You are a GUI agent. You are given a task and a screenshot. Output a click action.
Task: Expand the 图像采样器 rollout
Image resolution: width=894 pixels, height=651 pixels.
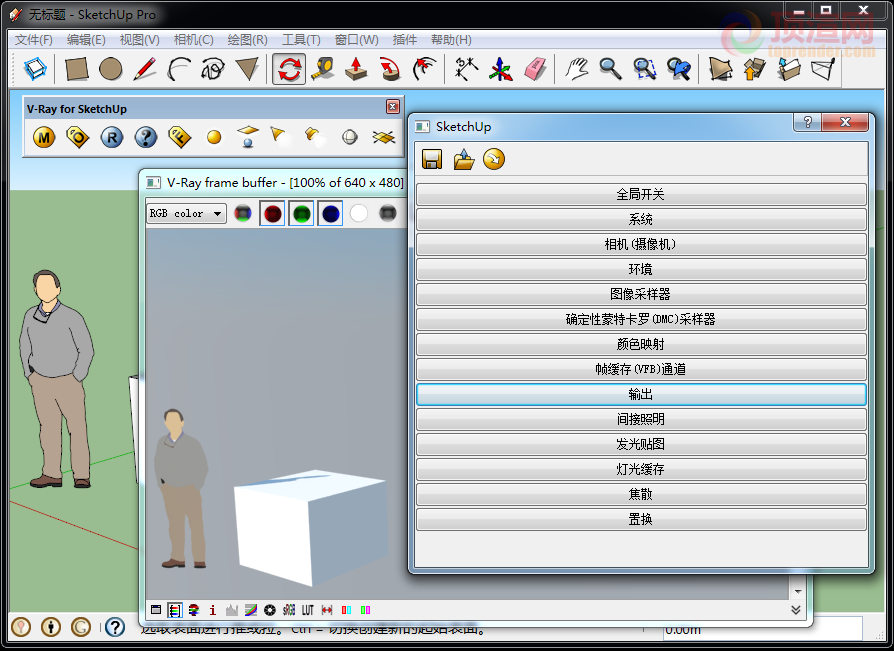pyautogui.click(x=641, y=295)
